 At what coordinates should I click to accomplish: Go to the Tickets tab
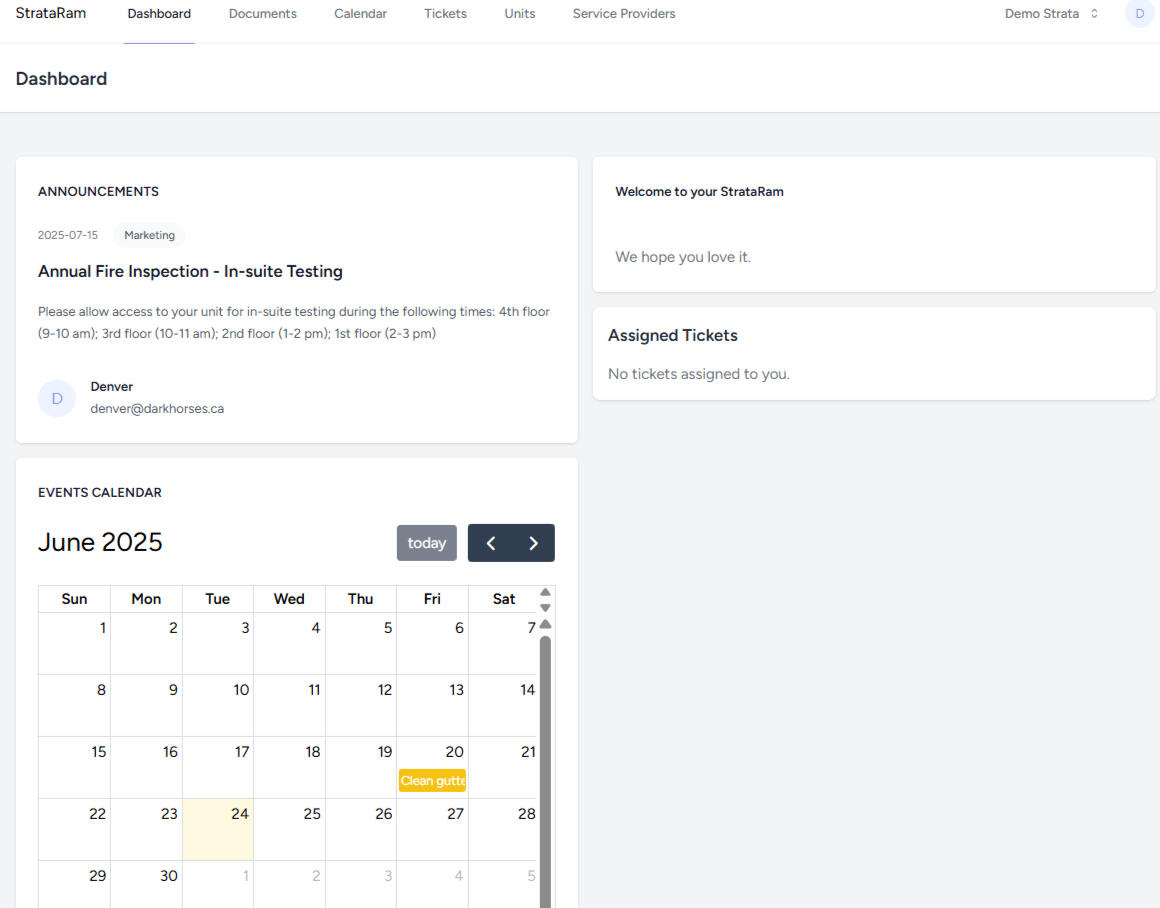click(x=445, y=14)
